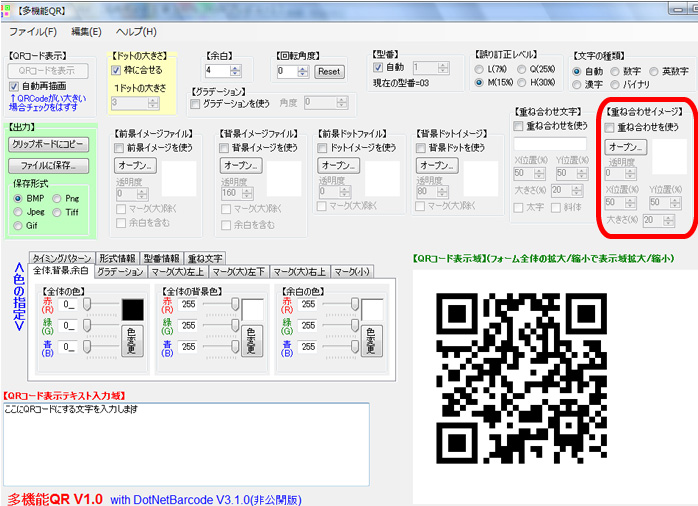
Task: Switch to 型番情報 tab
Action: point(161,259)
